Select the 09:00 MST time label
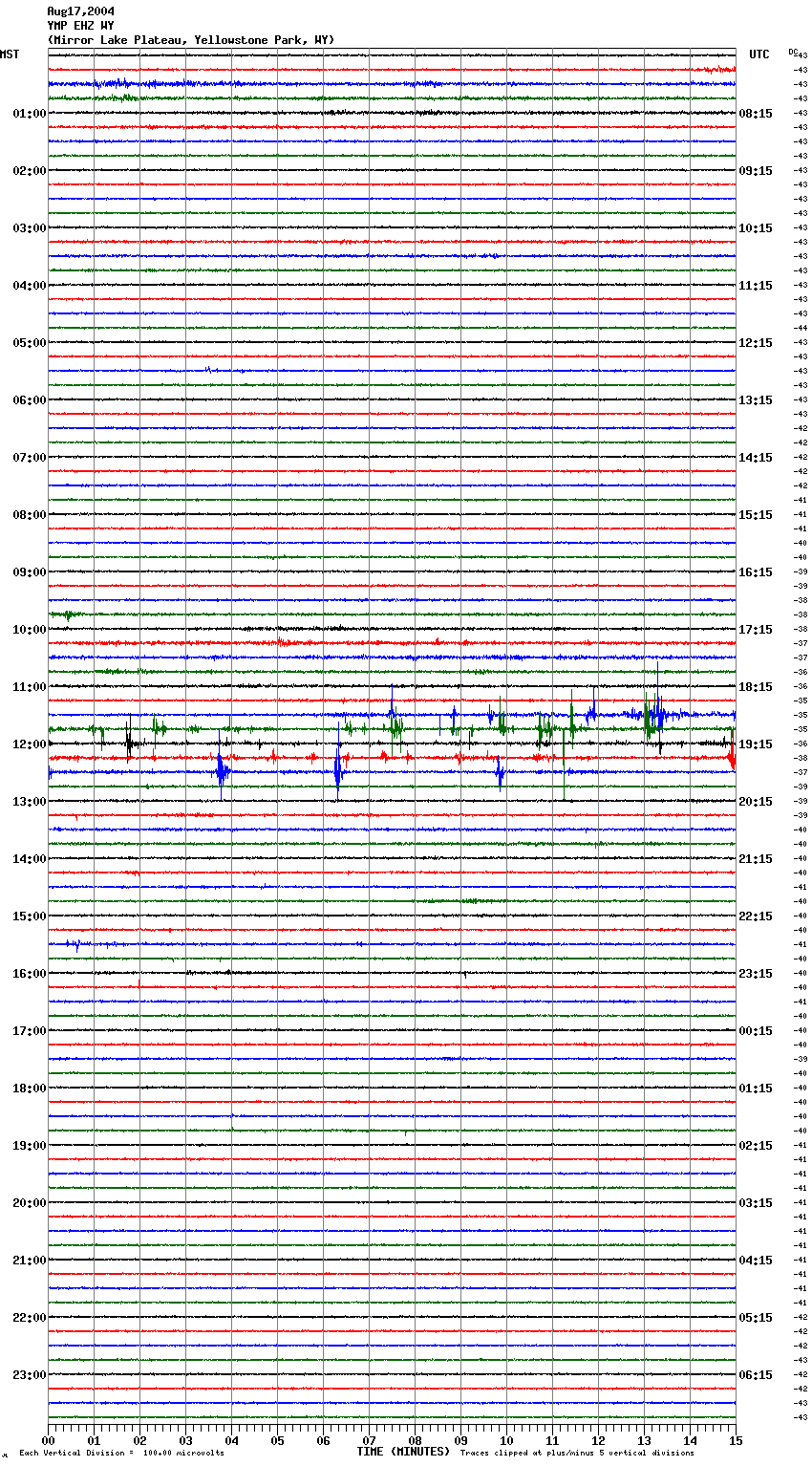 [30, 572]
